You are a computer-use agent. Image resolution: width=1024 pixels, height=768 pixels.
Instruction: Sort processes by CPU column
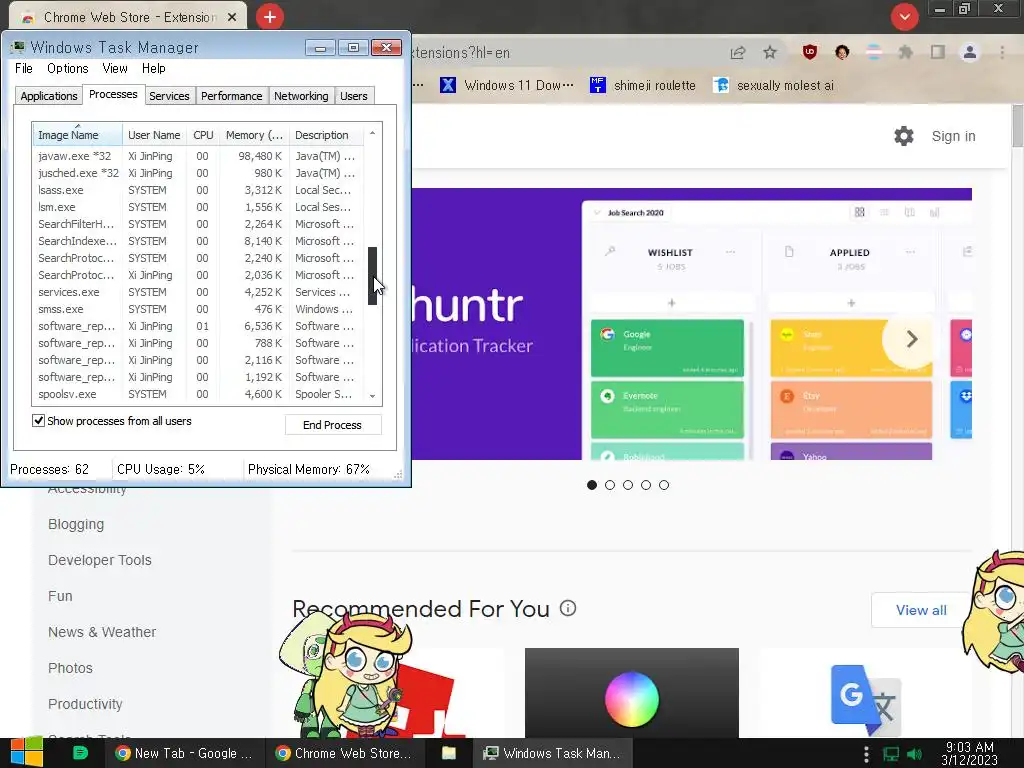pyautogui.click(x=203, y=135)
